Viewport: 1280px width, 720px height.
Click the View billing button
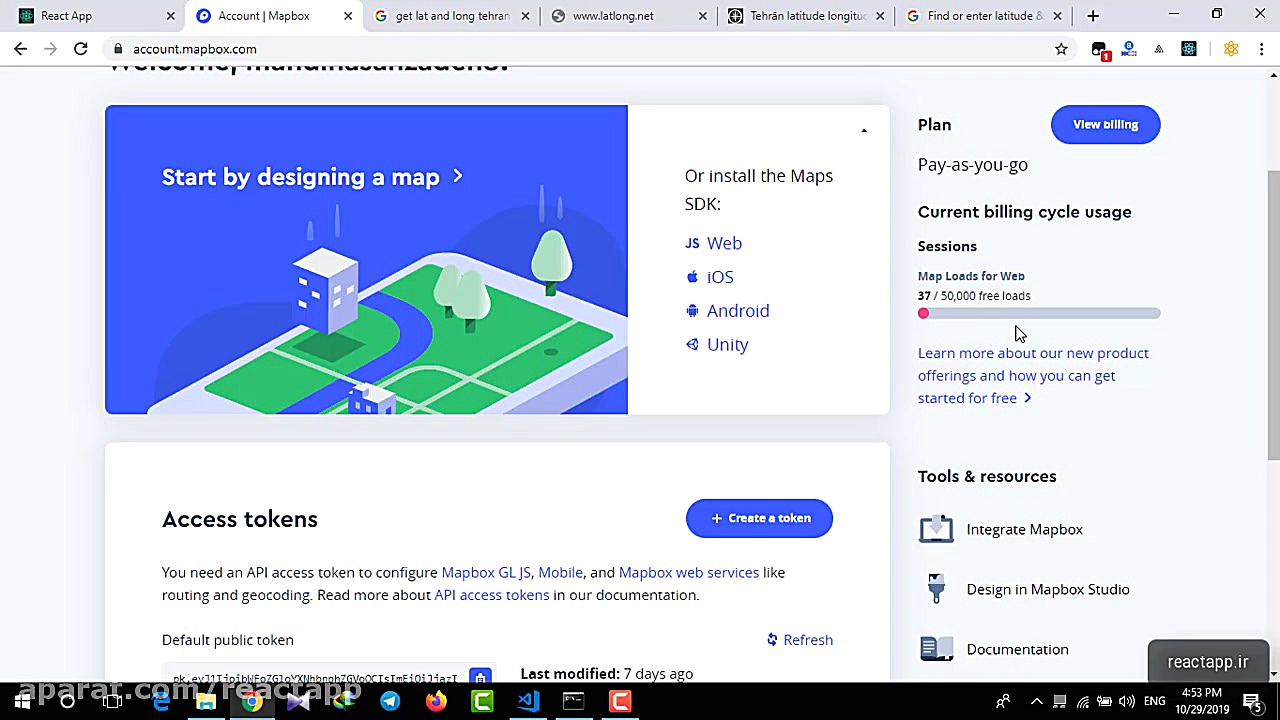coord(1105,124)
